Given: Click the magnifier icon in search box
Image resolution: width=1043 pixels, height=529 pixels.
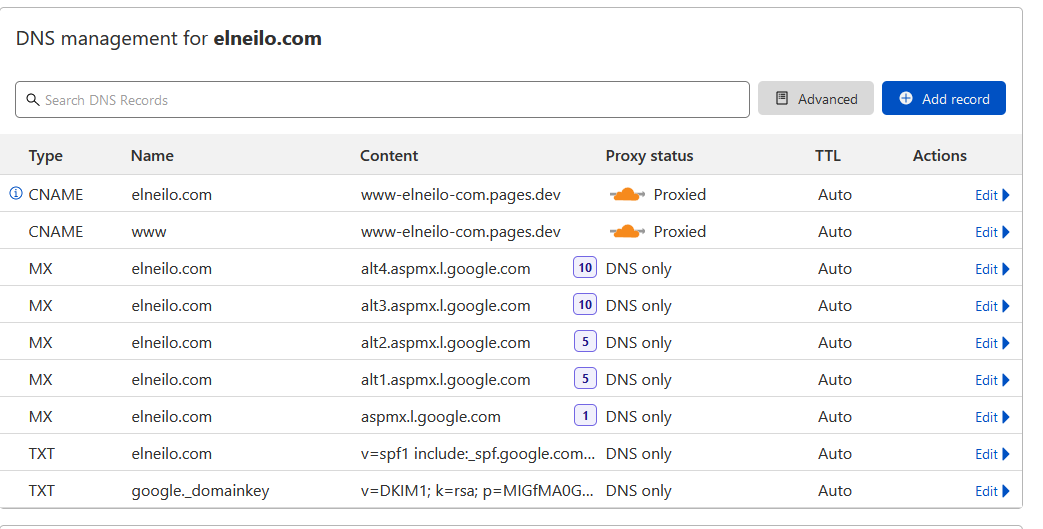Looking at the screenshot, I should tap(32, 100).
